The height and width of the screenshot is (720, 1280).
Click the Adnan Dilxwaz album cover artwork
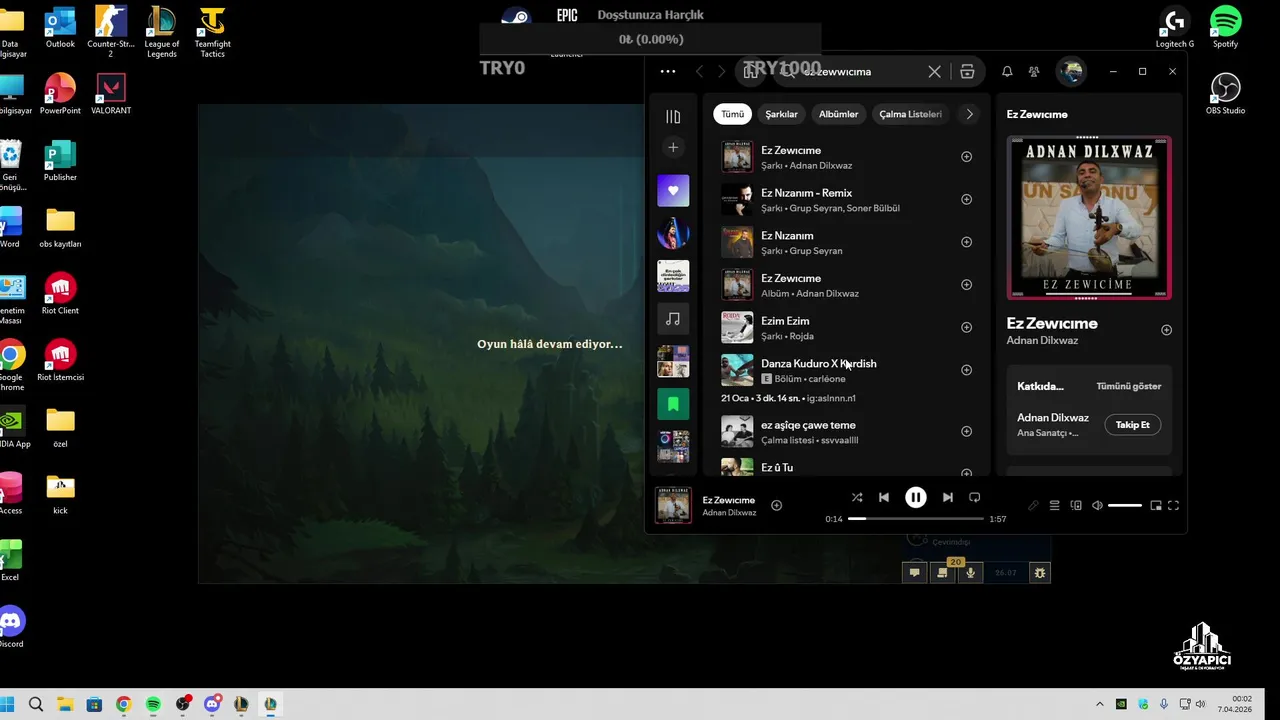pyautogui.click(x=1089, y=218)
